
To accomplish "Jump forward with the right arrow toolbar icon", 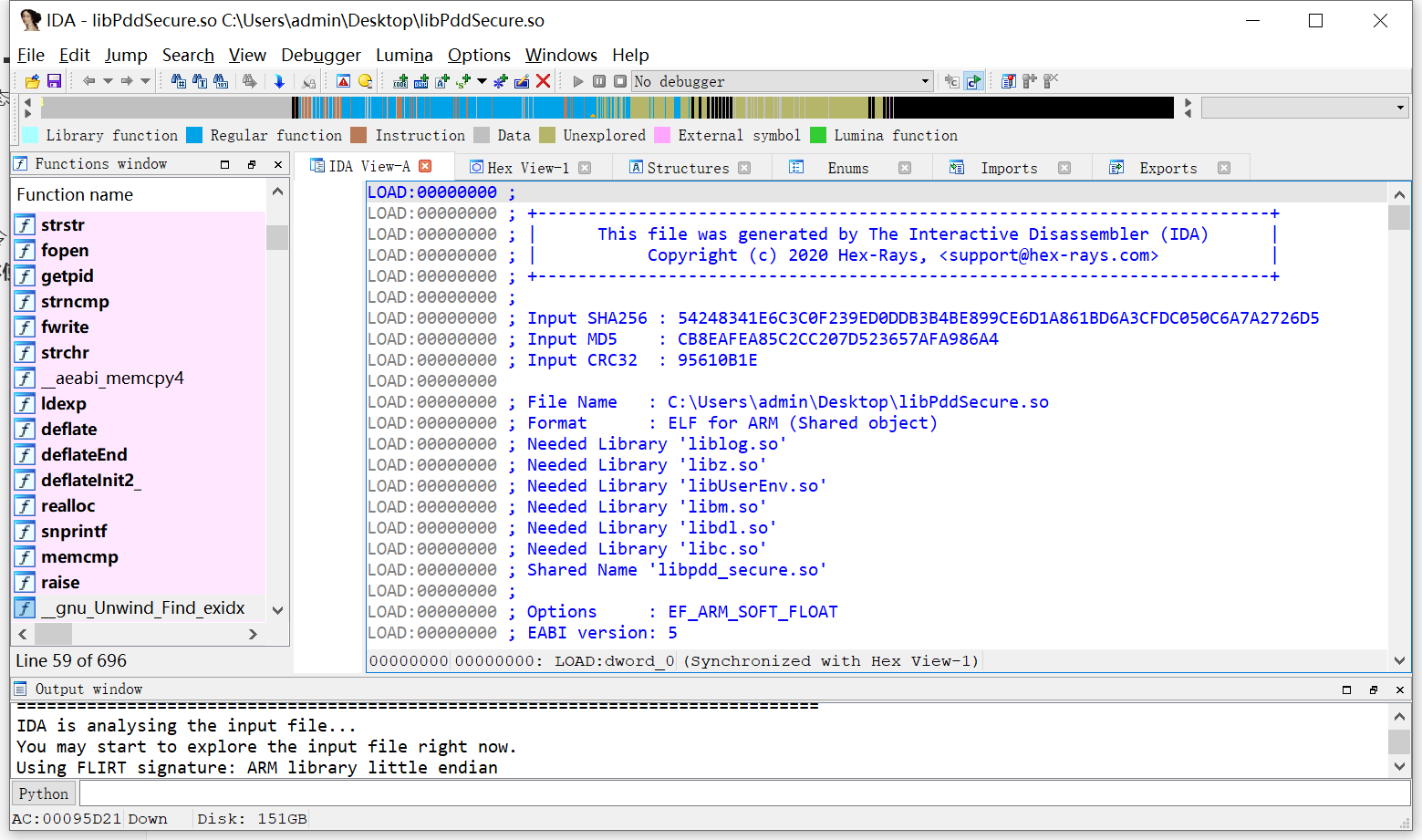I will click(x=127, y=81).
